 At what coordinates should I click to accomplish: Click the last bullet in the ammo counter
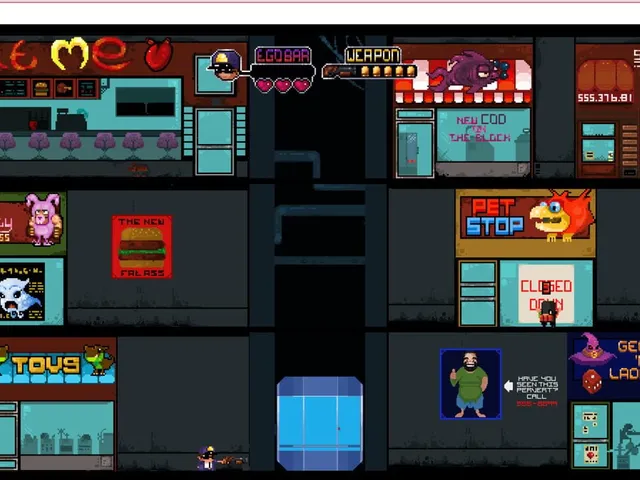coord(411,72)
